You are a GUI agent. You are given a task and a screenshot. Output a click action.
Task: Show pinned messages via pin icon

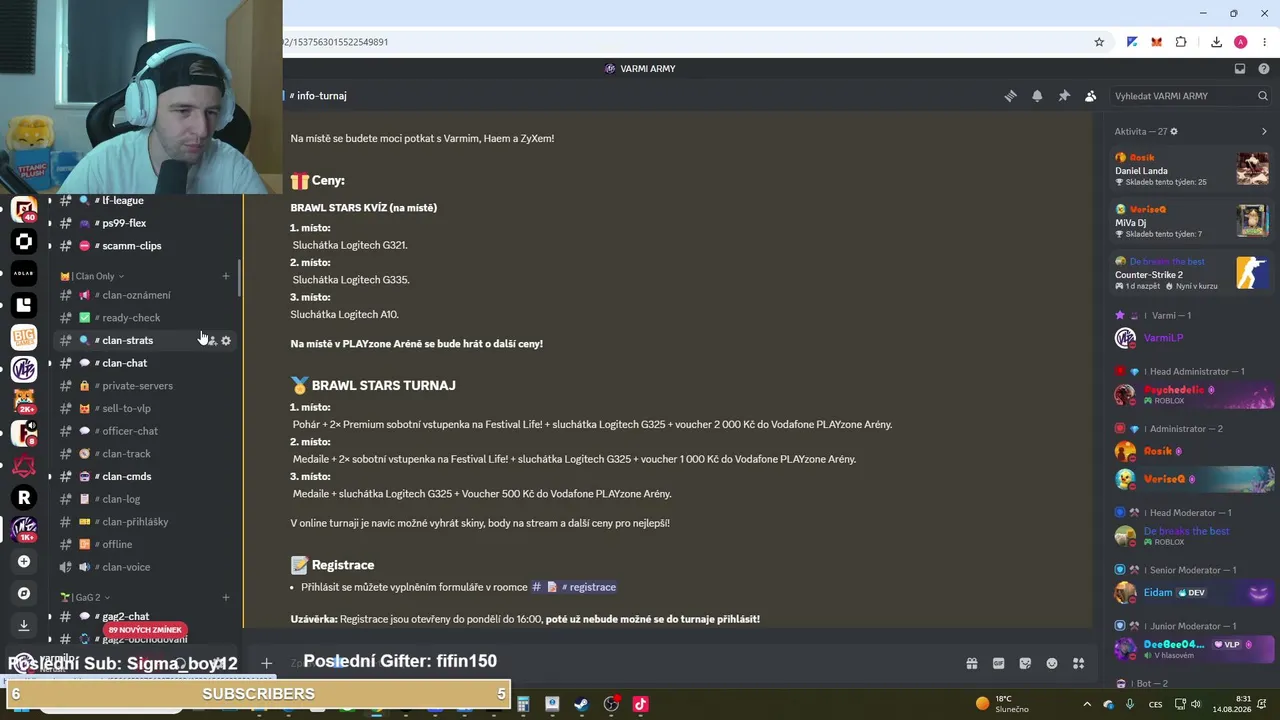tap(1064, 96)
